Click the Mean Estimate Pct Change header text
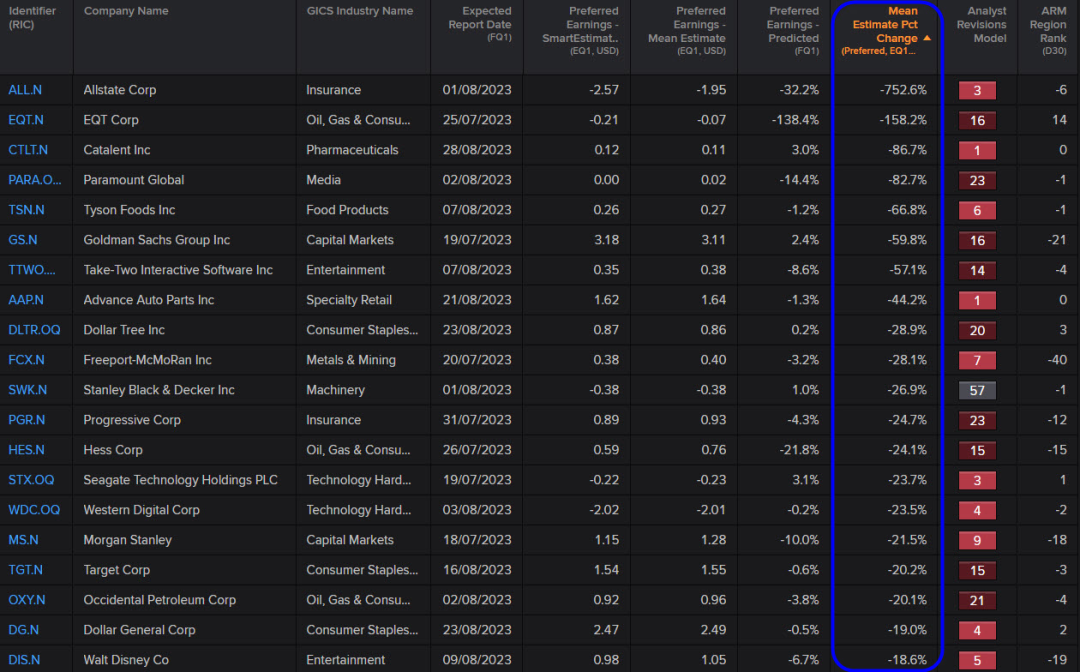 coord(884,25)
